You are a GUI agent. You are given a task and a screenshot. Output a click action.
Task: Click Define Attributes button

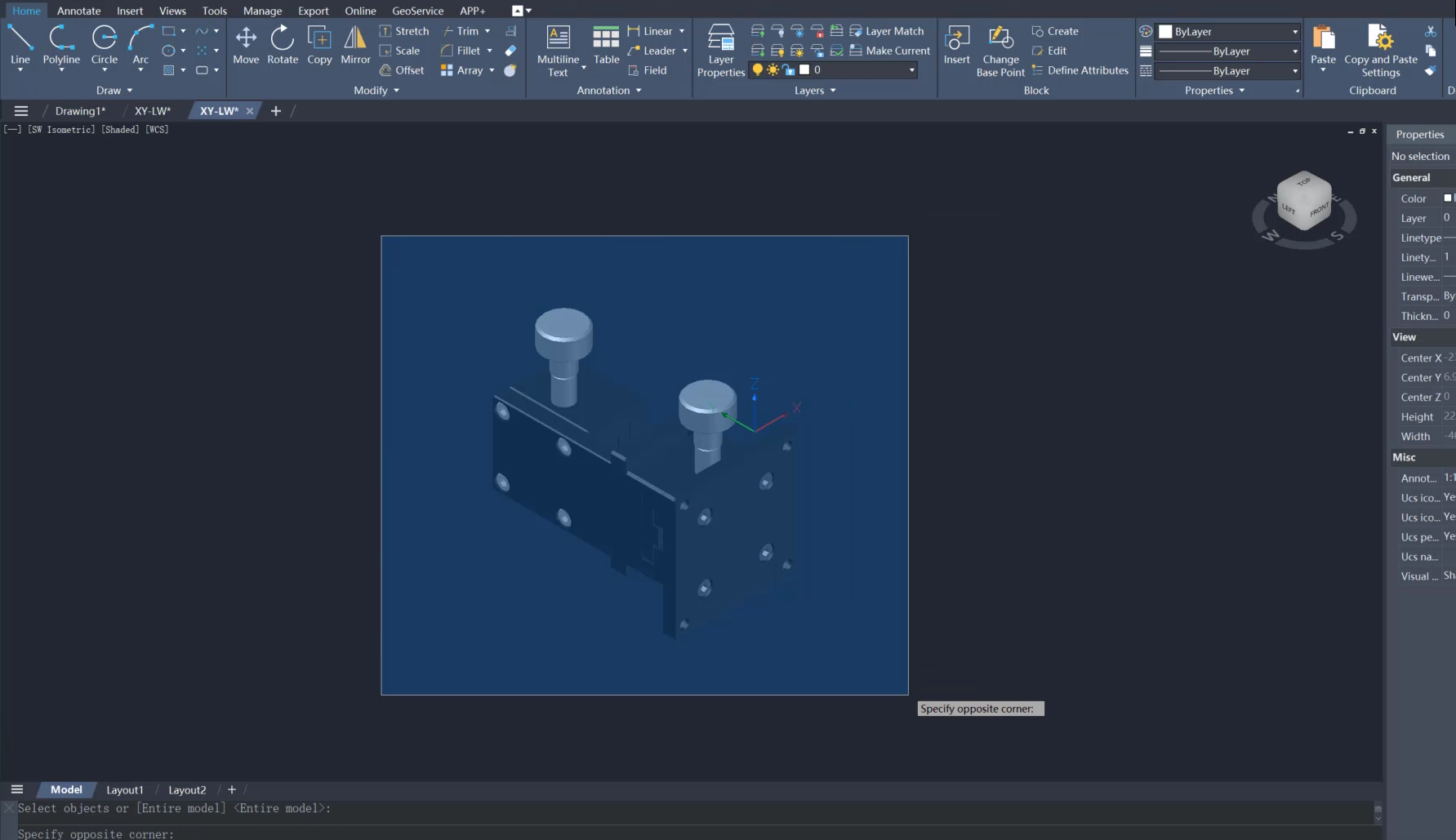(1080, 70)
